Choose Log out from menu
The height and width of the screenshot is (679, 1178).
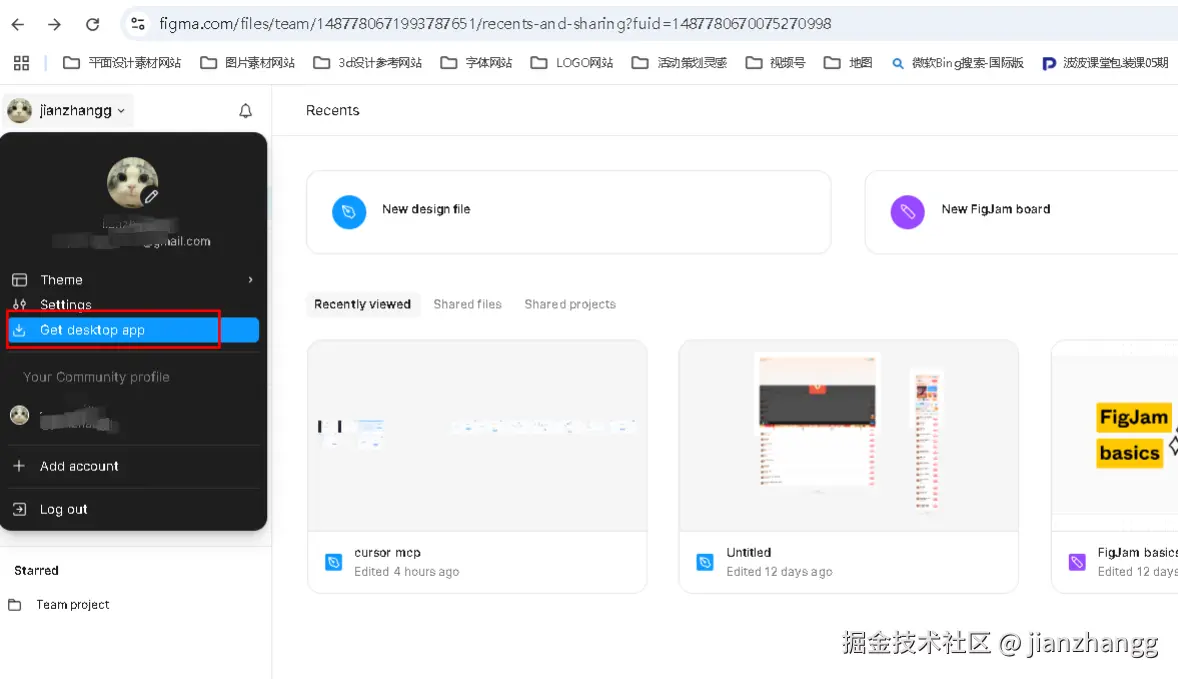[133, 509]
